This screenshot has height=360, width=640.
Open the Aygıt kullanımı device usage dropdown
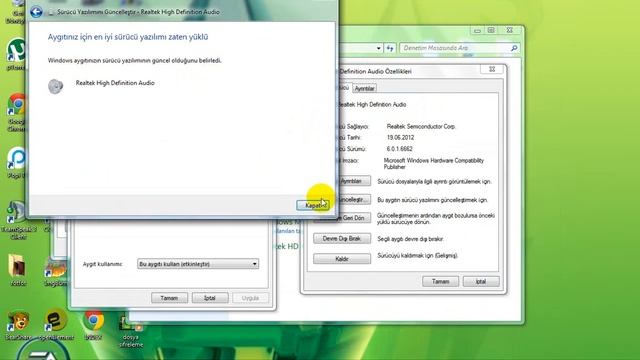click(198, 264)
